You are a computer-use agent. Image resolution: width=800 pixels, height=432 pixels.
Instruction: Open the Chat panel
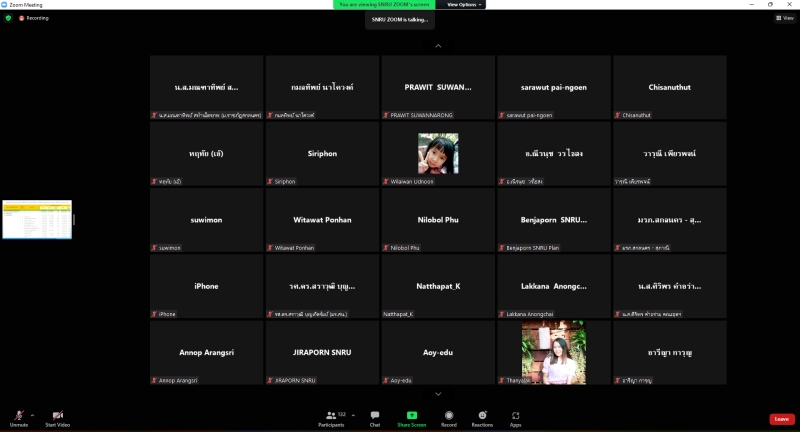point(375,417)
